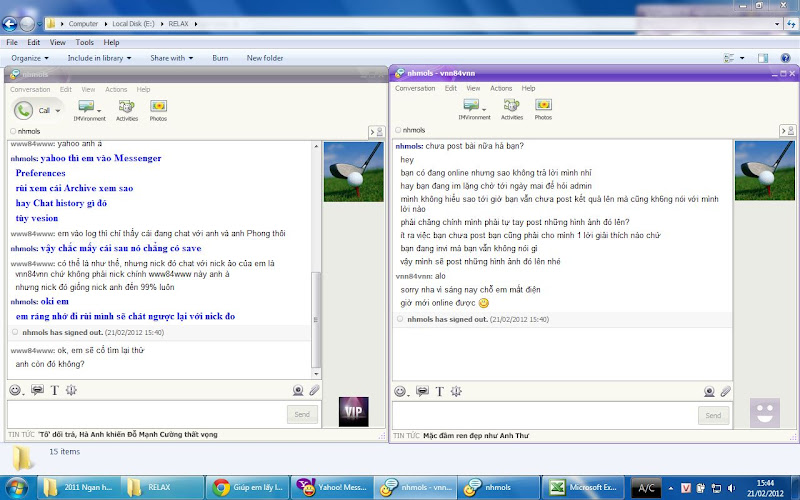Click nhmols status radio in right chat

[x=398, y=130]
